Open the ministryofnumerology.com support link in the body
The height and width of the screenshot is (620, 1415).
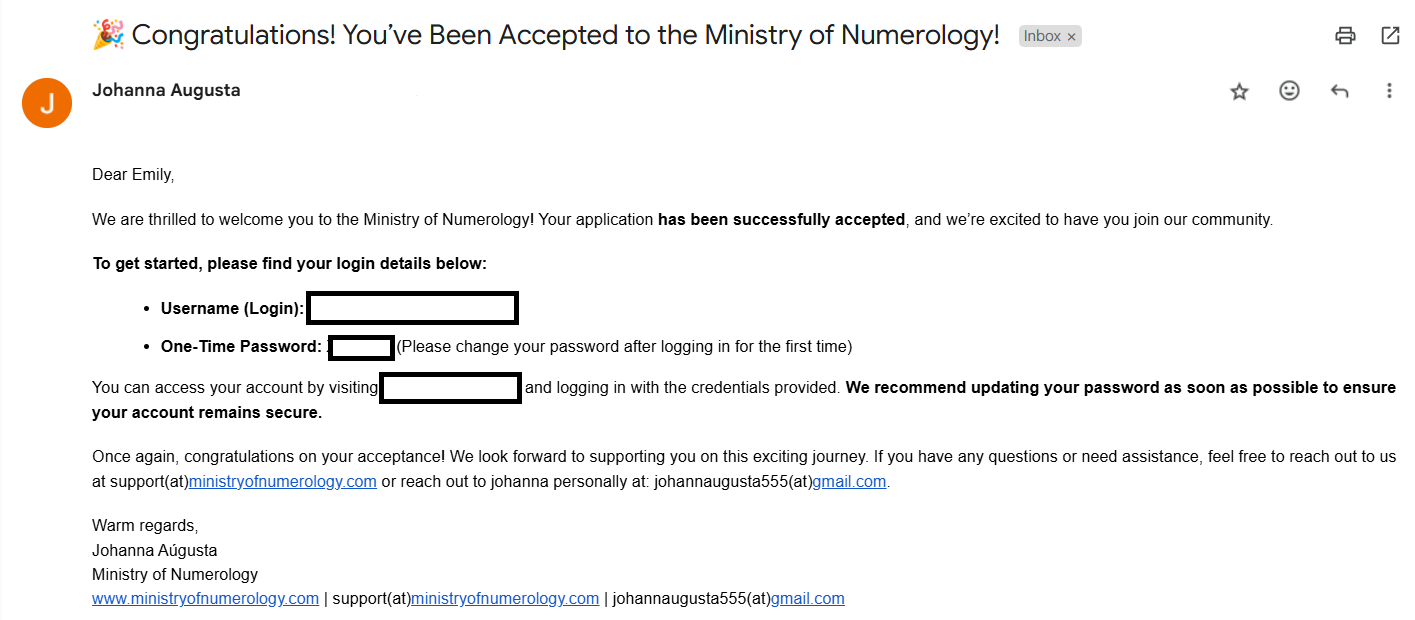pyautogui.click(x=282, y=480)
